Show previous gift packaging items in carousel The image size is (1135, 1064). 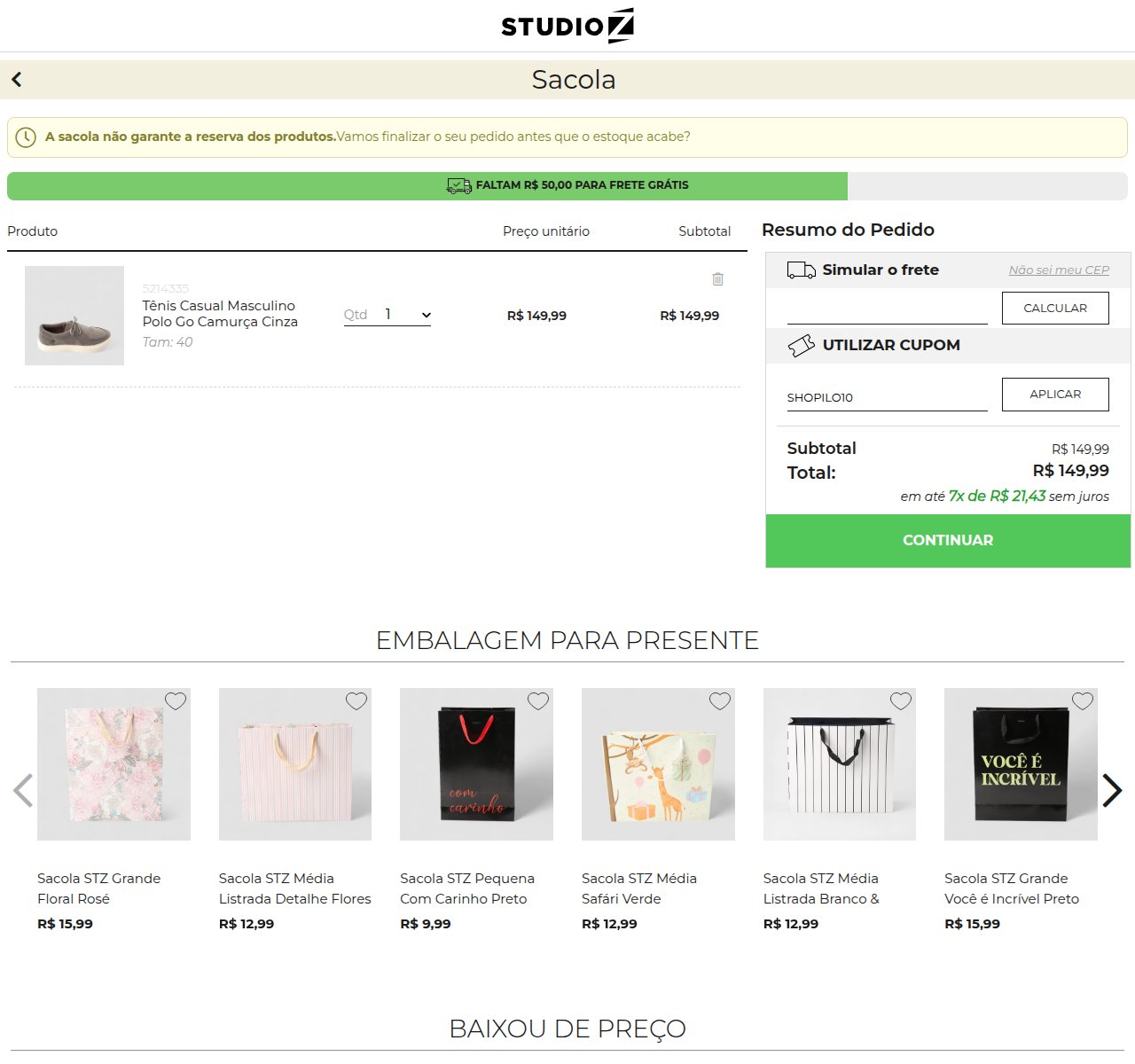(23, 791)
